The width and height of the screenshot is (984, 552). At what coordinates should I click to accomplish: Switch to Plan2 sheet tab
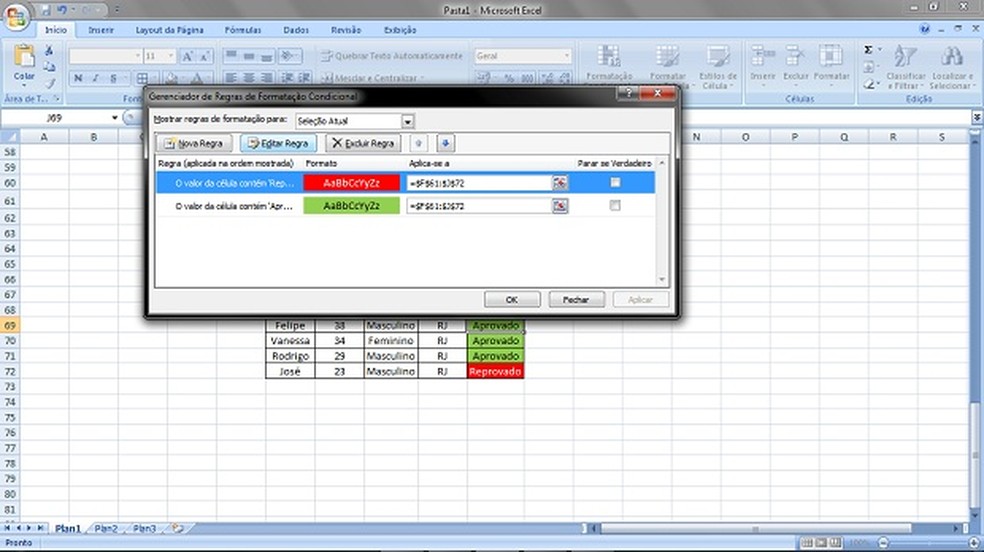[x=106, y=529]
